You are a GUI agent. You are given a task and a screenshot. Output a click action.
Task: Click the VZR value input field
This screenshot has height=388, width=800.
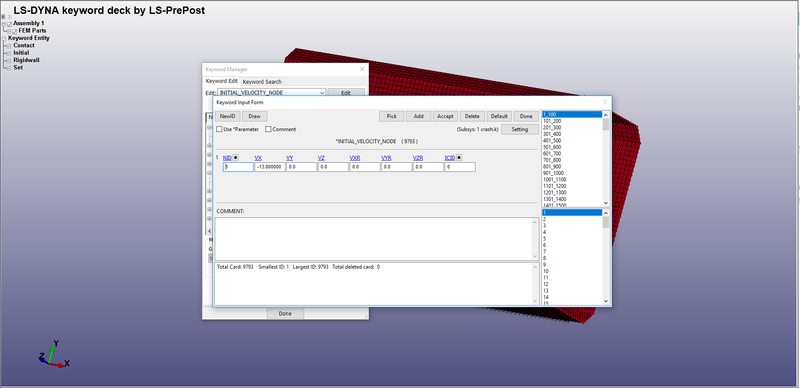[428, 167]
